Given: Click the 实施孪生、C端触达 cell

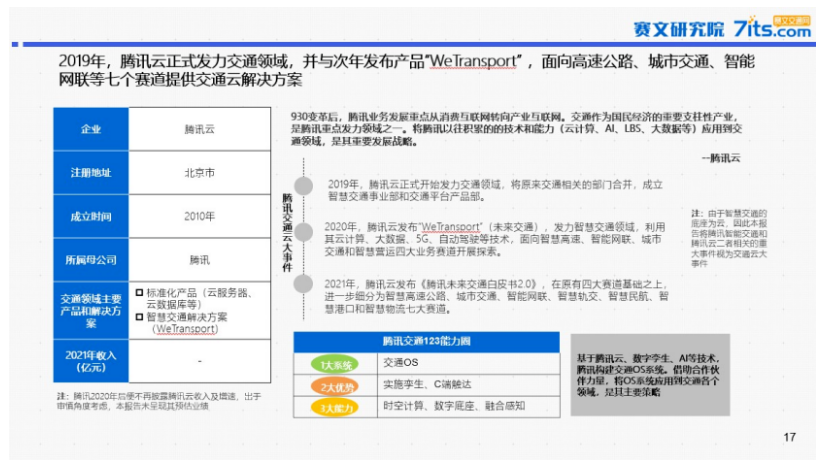Looking at the screenshot, I should (x=468, y=385).
